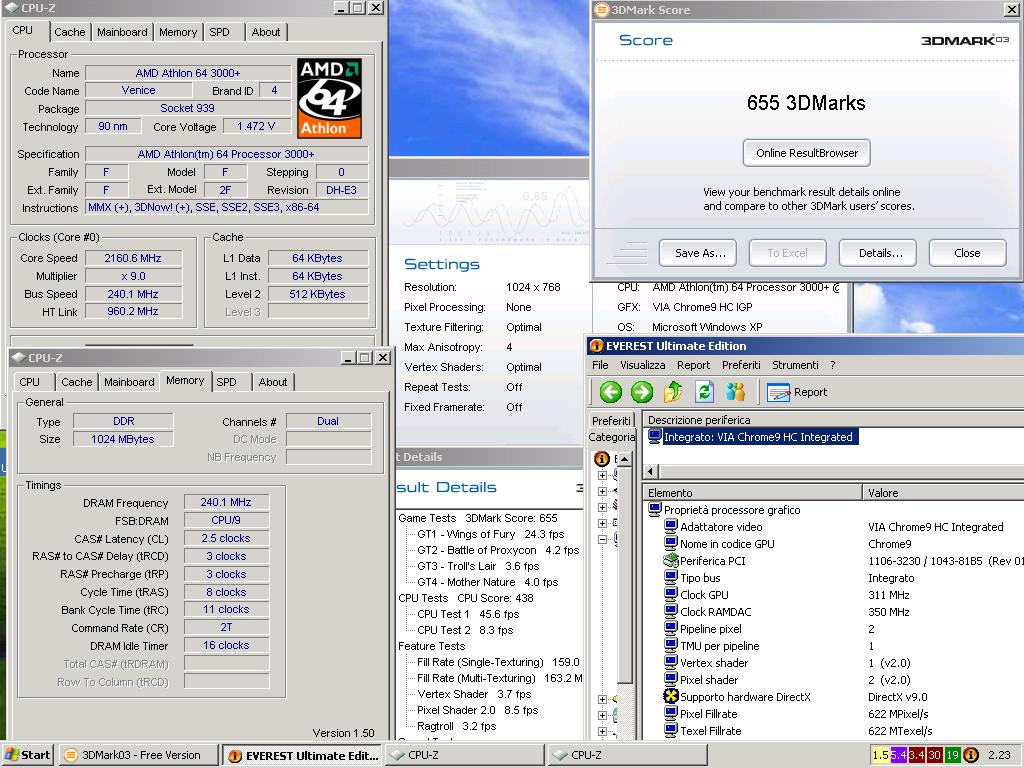This screenshot has width=1024, height=768.
Task: Open the Cache tab in upper CPU-Z window
Action: 69,32
